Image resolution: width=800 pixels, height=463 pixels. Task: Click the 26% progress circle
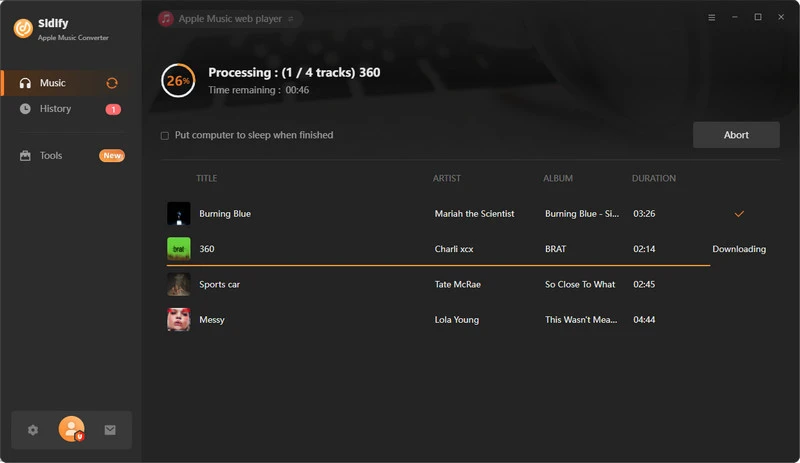click(x=178, y=81)
